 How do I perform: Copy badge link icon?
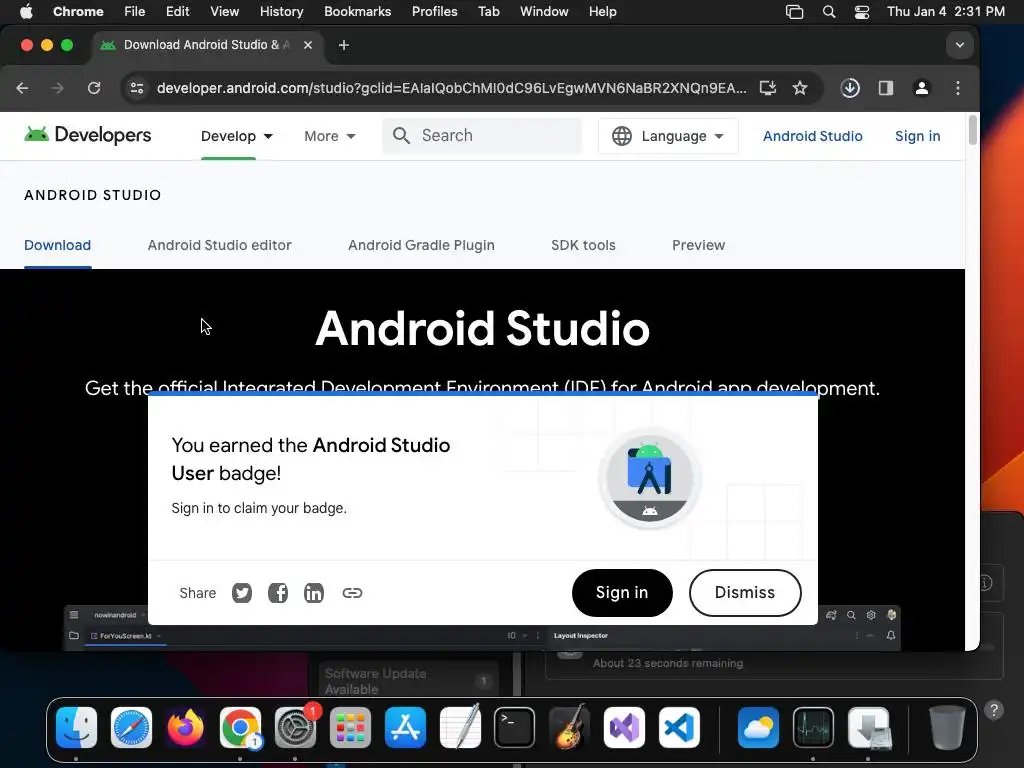pos(352,593)
